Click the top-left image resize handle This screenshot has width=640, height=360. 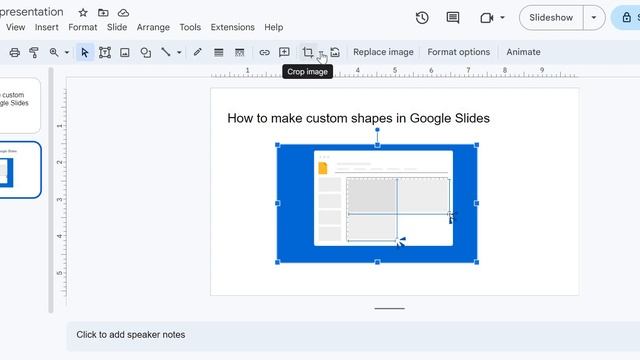(278, 145)
